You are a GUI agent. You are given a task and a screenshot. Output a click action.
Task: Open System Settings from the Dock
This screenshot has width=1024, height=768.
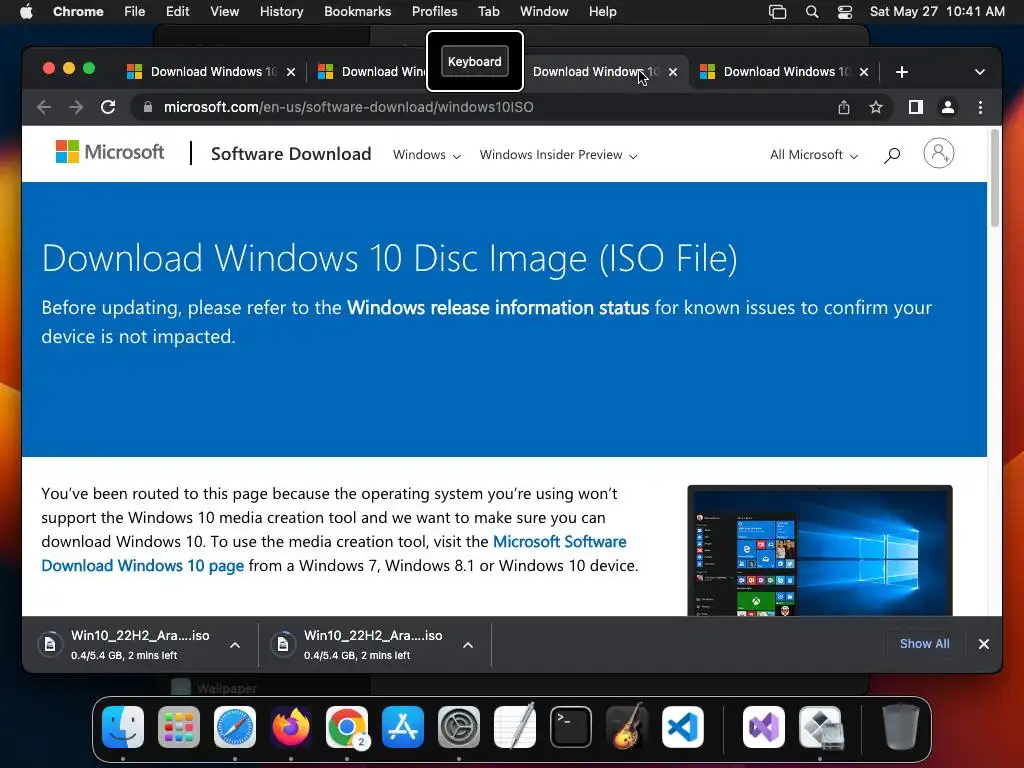(x=459, y=727)
